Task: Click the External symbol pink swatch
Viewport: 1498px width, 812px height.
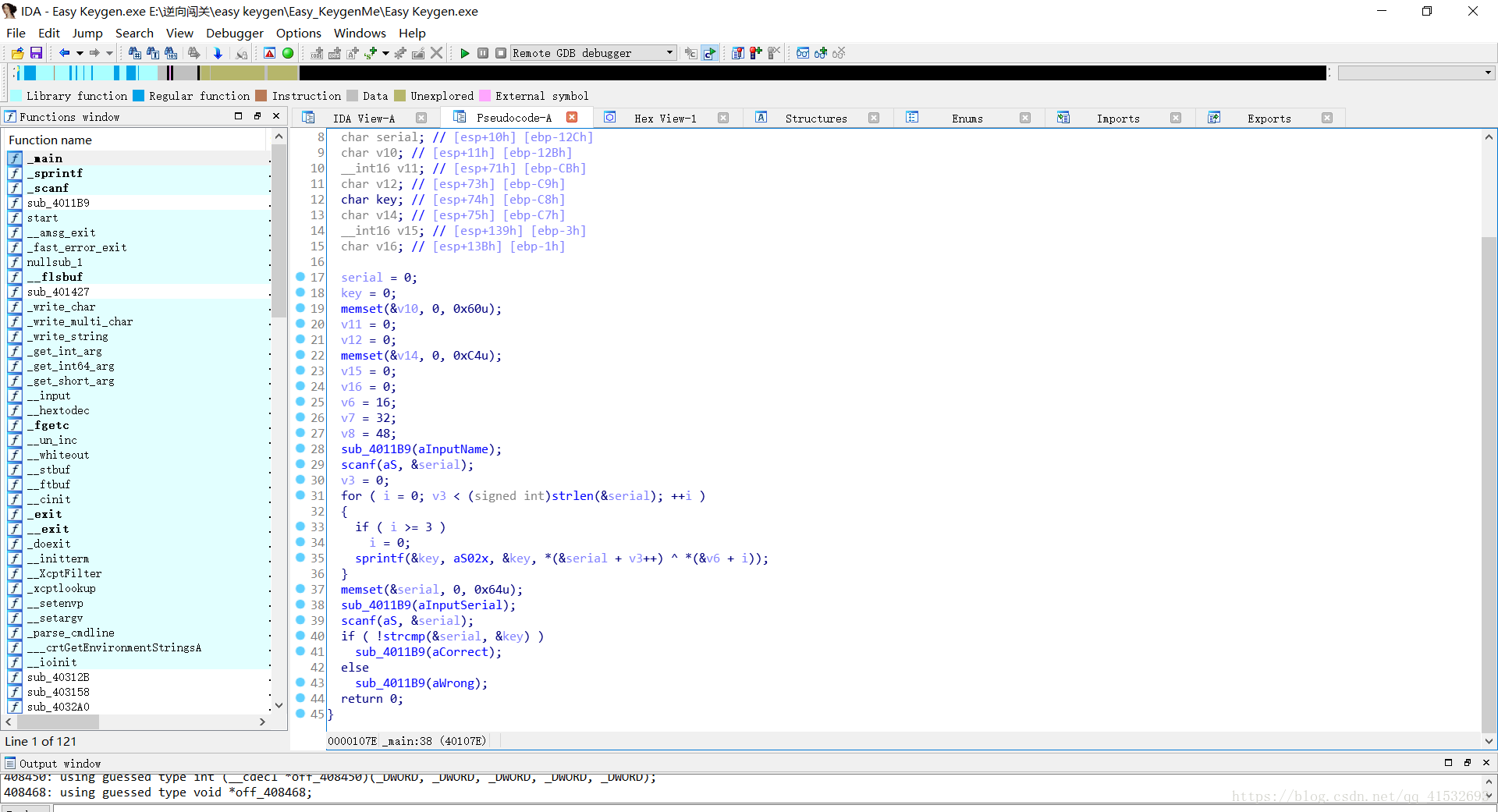Action: (485, 96)
